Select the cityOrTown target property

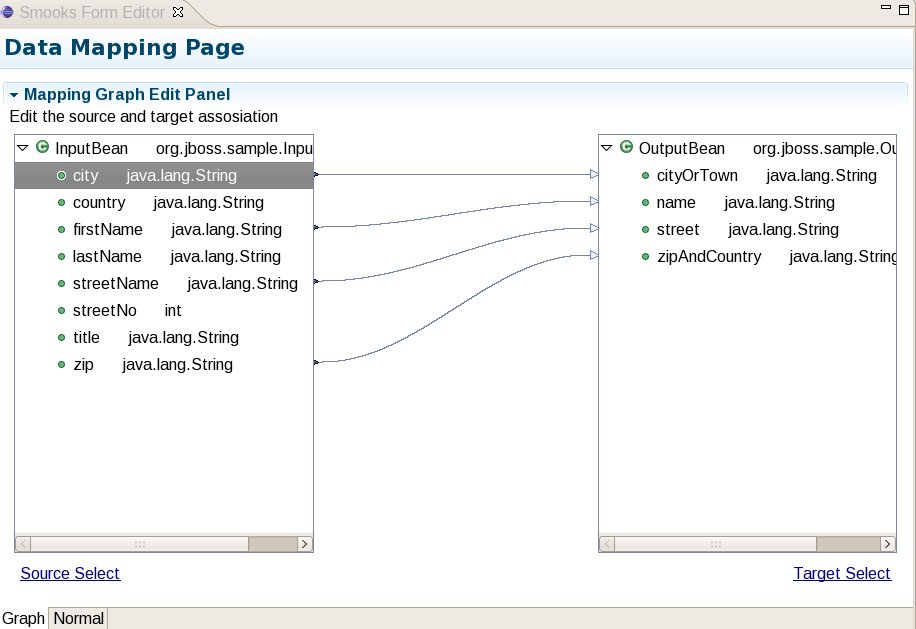click(748, 175)
